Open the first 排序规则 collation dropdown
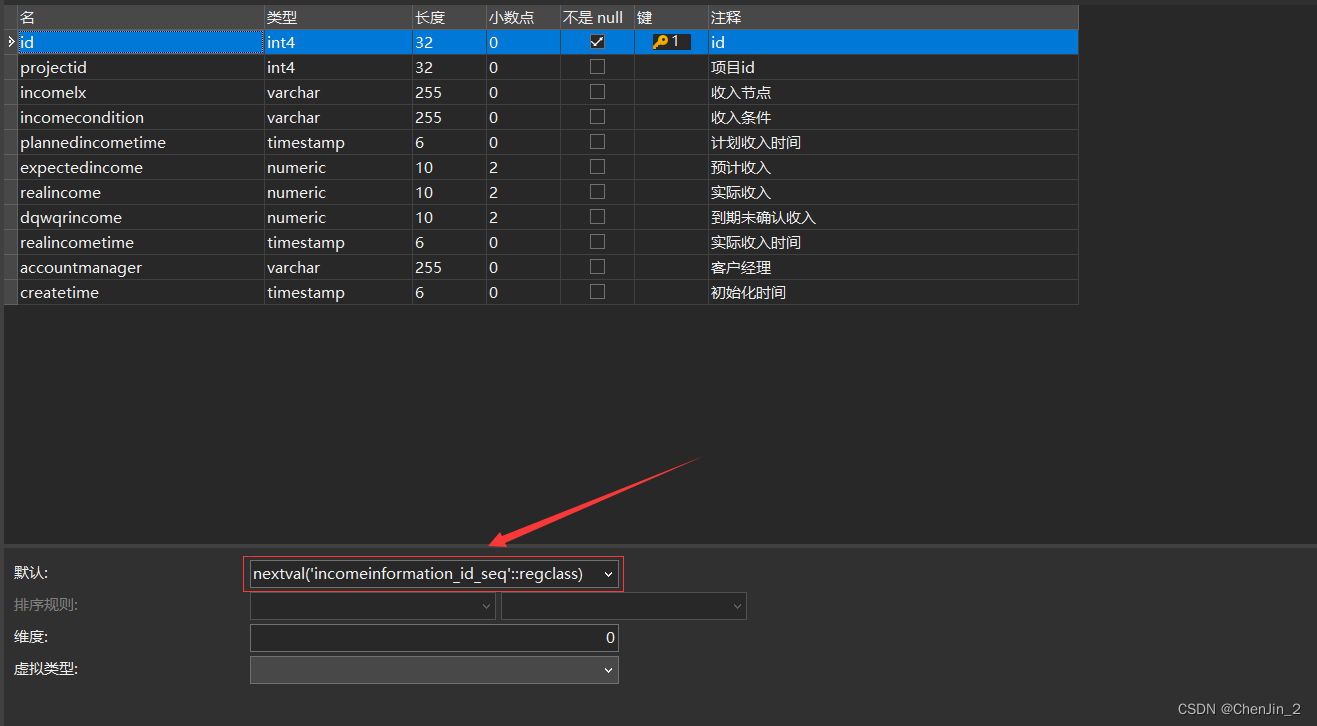The image size is (1317, 726). (x=486, y=606)
